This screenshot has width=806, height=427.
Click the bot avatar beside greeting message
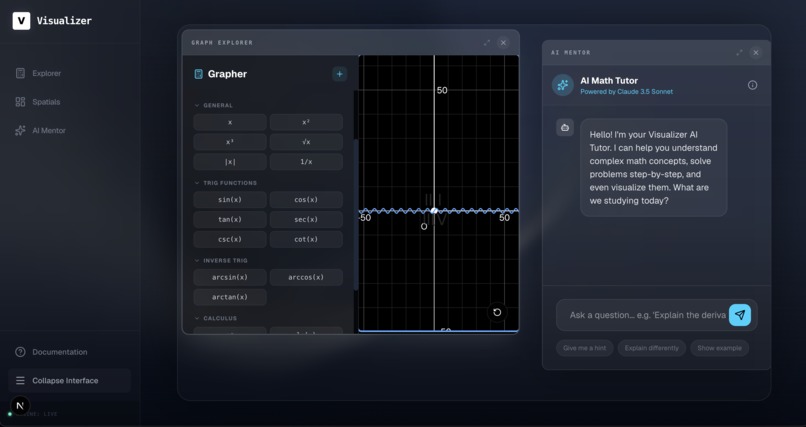tap(565, 127)
